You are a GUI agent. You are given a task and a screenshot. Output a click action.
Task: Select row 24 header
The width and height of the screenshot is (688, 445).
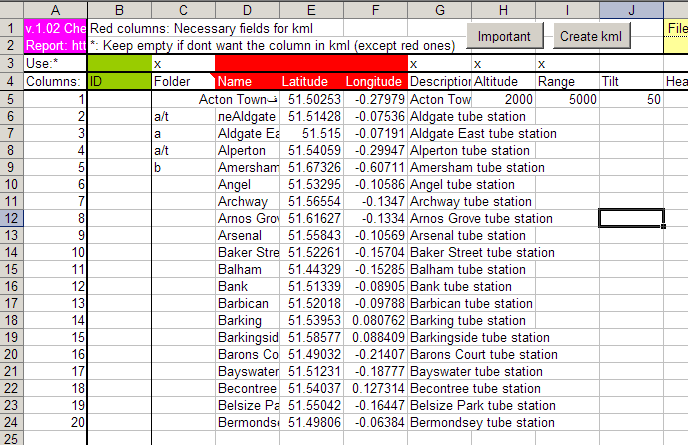pos(11,422)
